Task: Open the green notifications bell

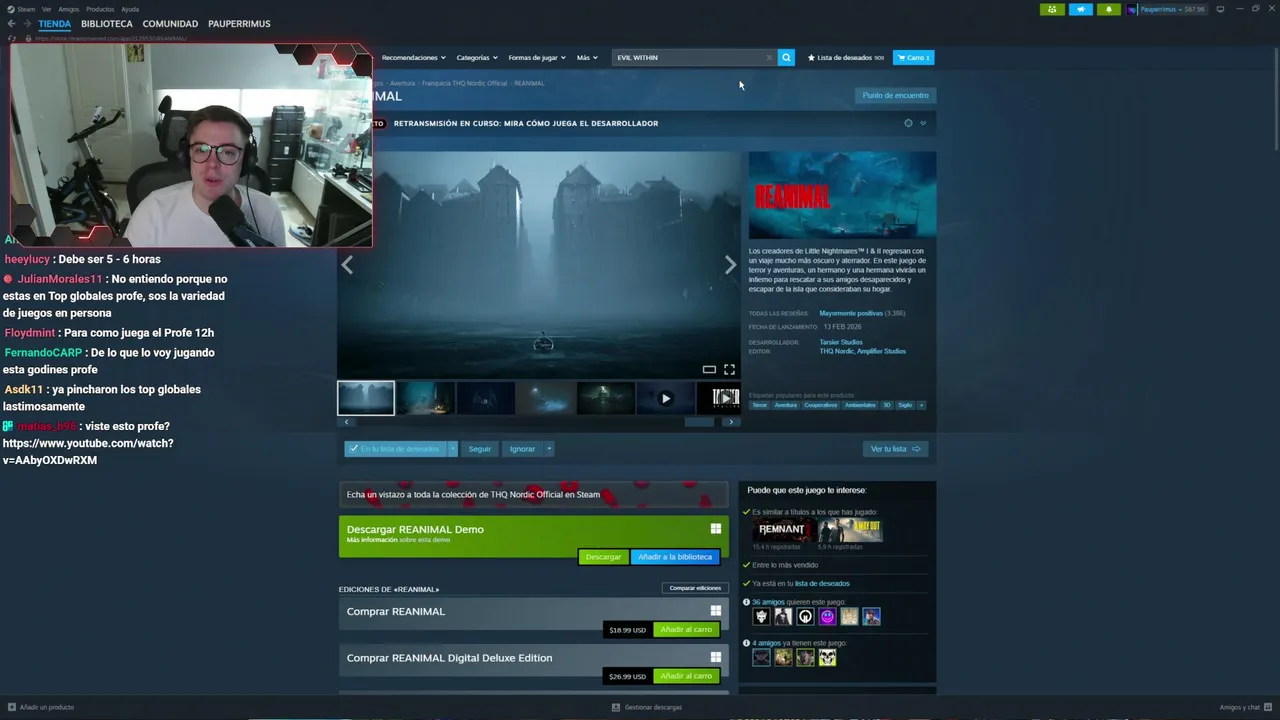Action: pos(1108,9)
